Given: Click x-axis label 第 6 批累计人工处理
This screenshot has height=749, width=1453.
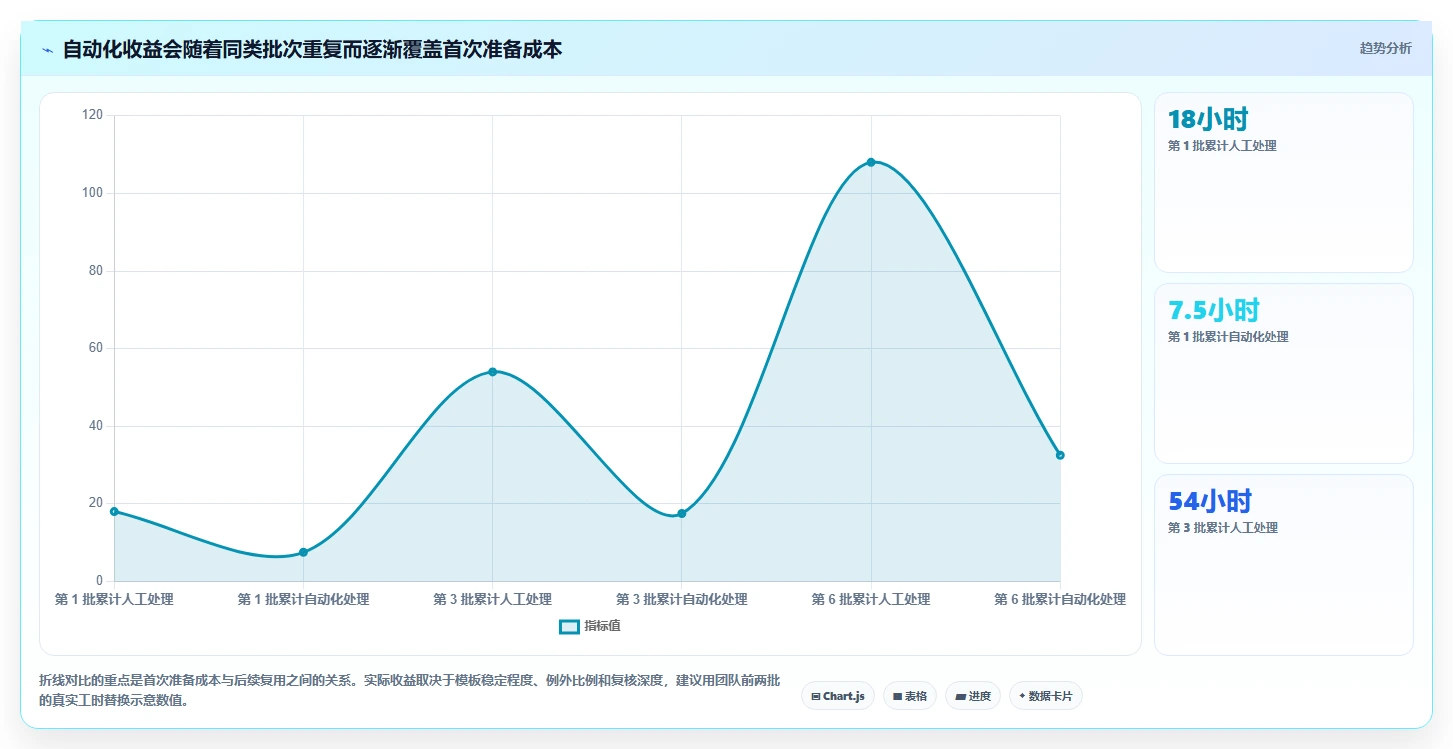Looking at the screenshot, I should coord(871,600).
